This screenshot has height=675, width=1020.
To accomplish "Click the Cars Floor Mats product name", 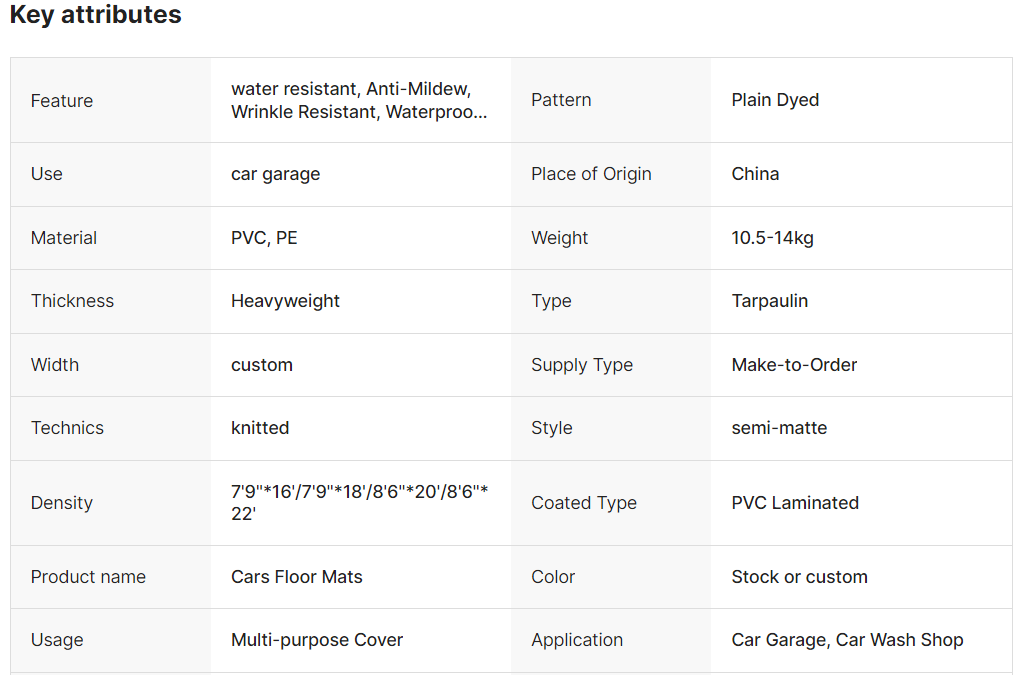I will [296, 577].
